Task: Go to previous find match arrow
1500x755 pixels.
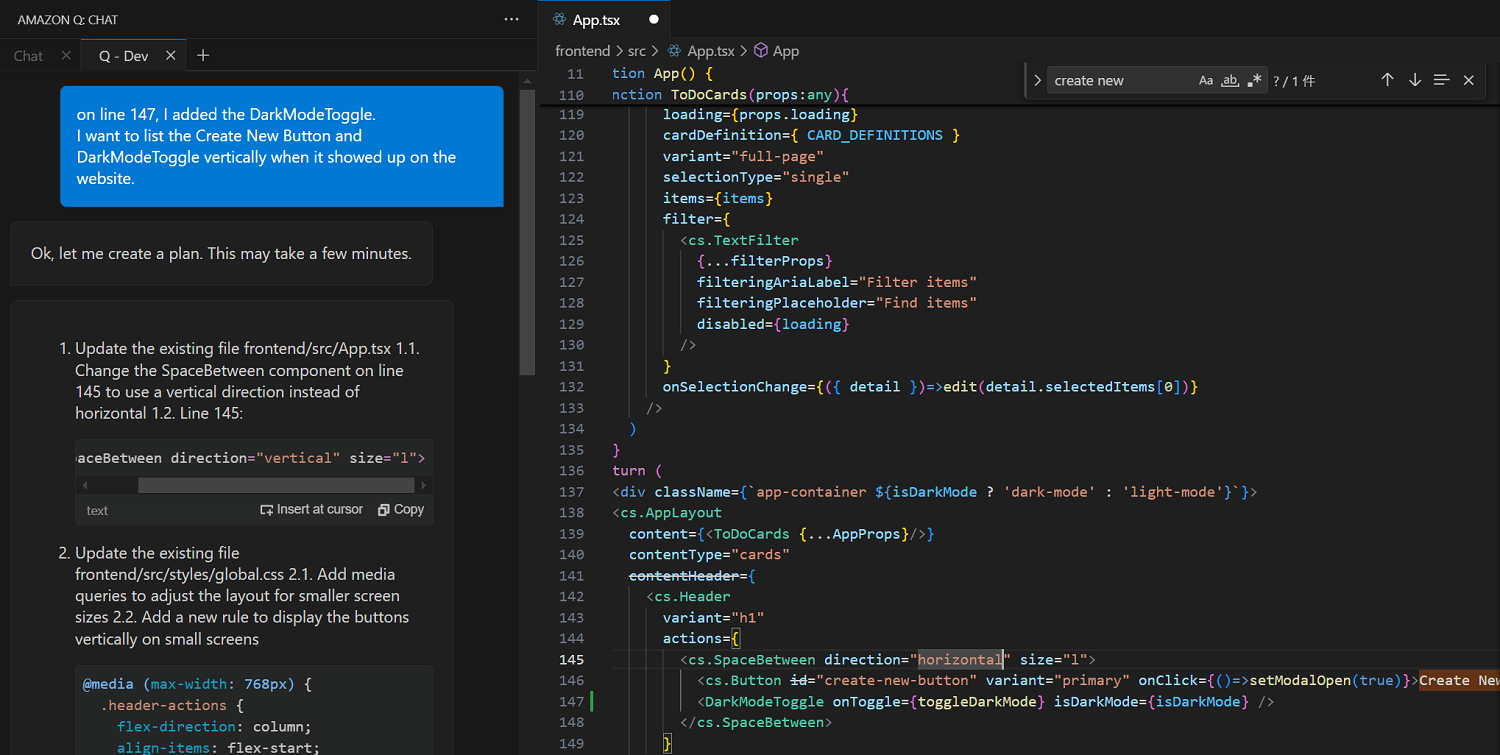Action: point(1387,80)
